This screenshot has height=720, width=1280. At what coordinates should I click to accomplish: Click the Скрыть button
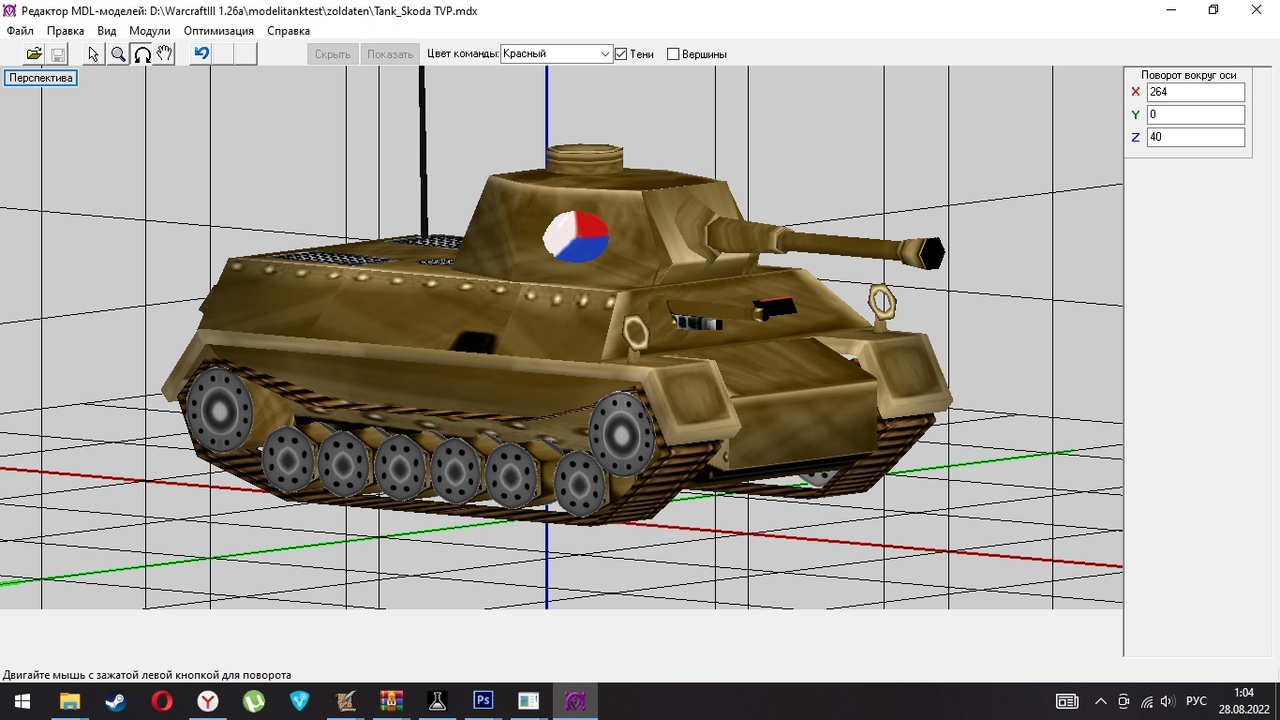333,54
